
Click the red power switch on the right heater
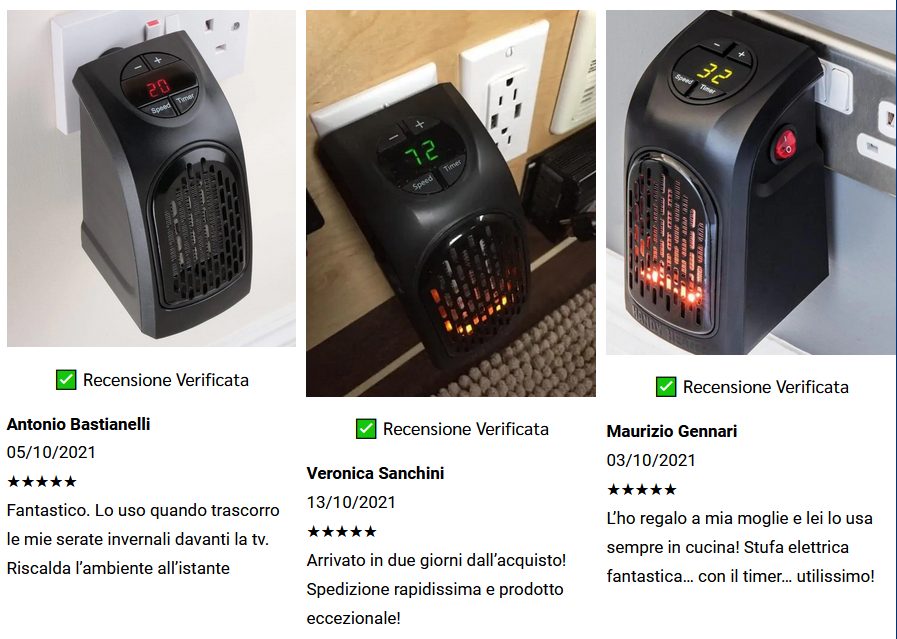point(785,144)
